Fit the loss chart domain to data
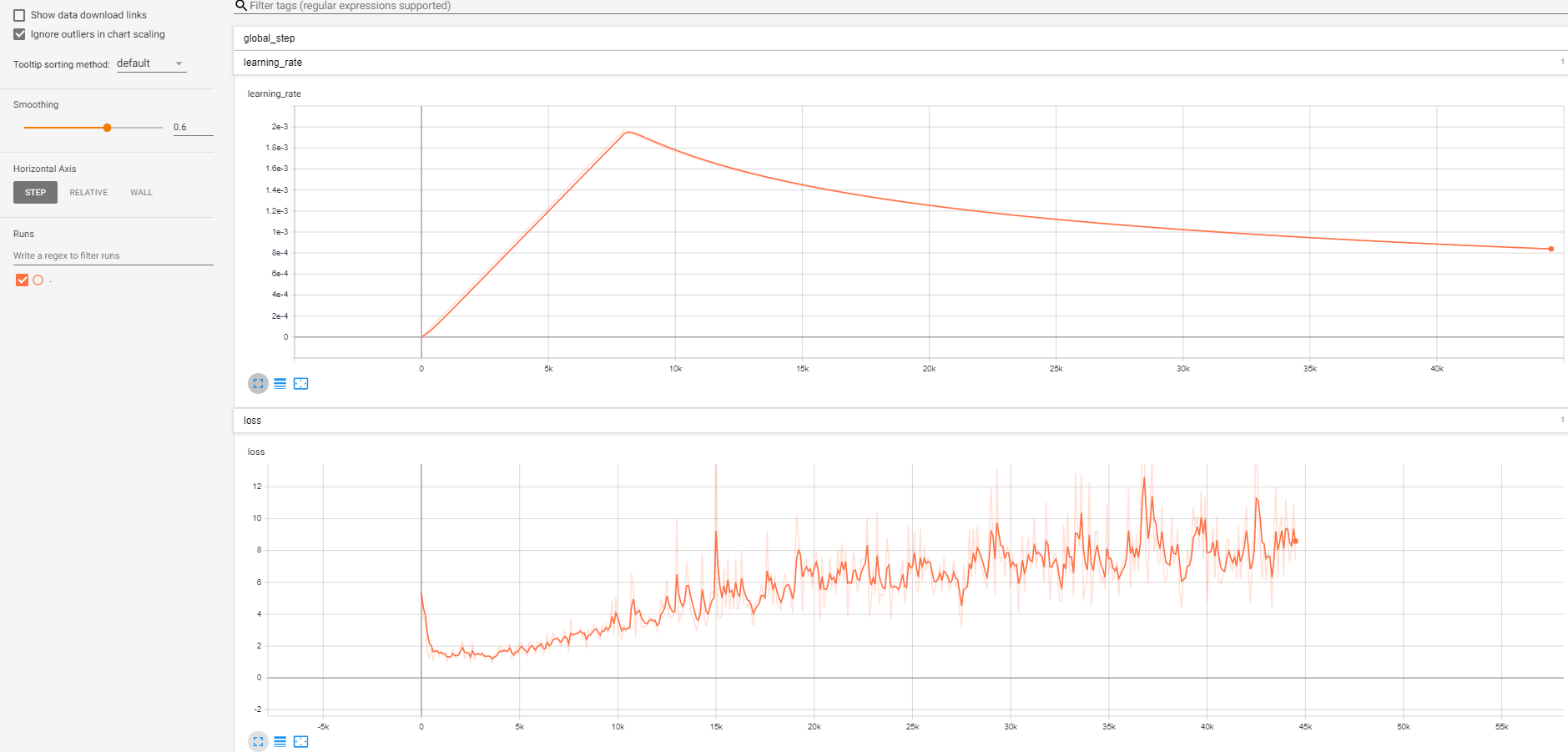The image size is (1568, 752). 301,741
